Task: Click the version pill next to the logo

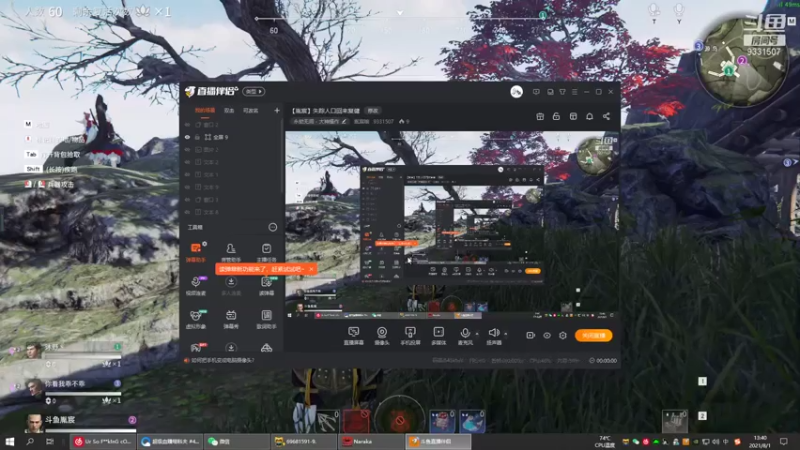Action: pos(254,92)
